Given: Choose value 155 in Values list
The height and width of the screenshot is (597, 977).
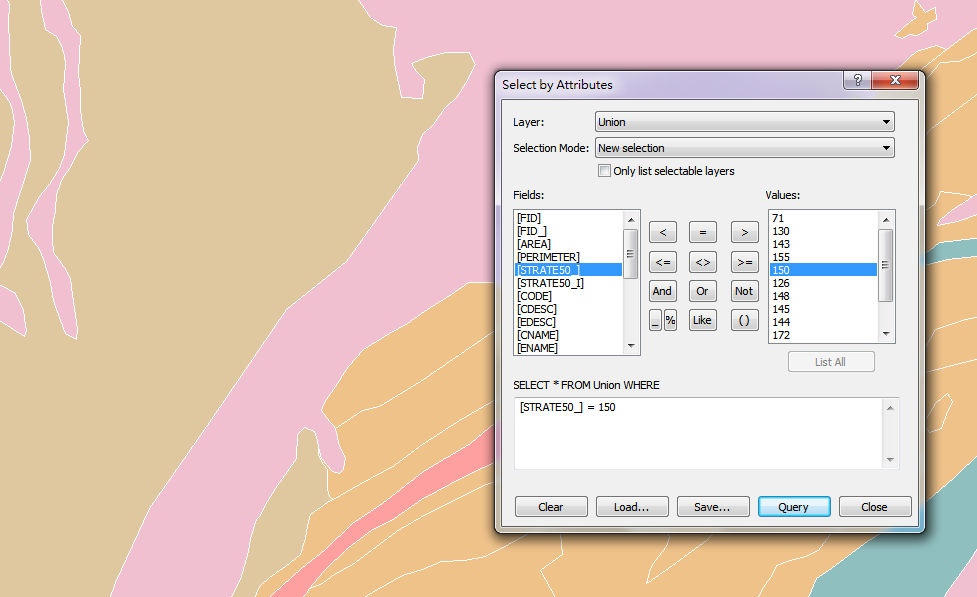Looking at the screenshot, I should pos(823,257).
